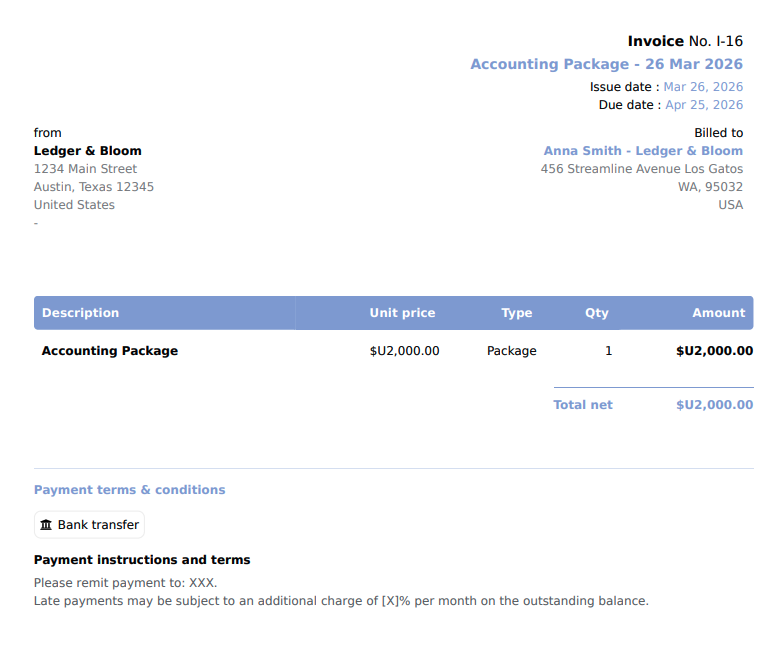Click the Payment terms & conditions heading
The image size is (774, 660).
(x=129, y=490)
